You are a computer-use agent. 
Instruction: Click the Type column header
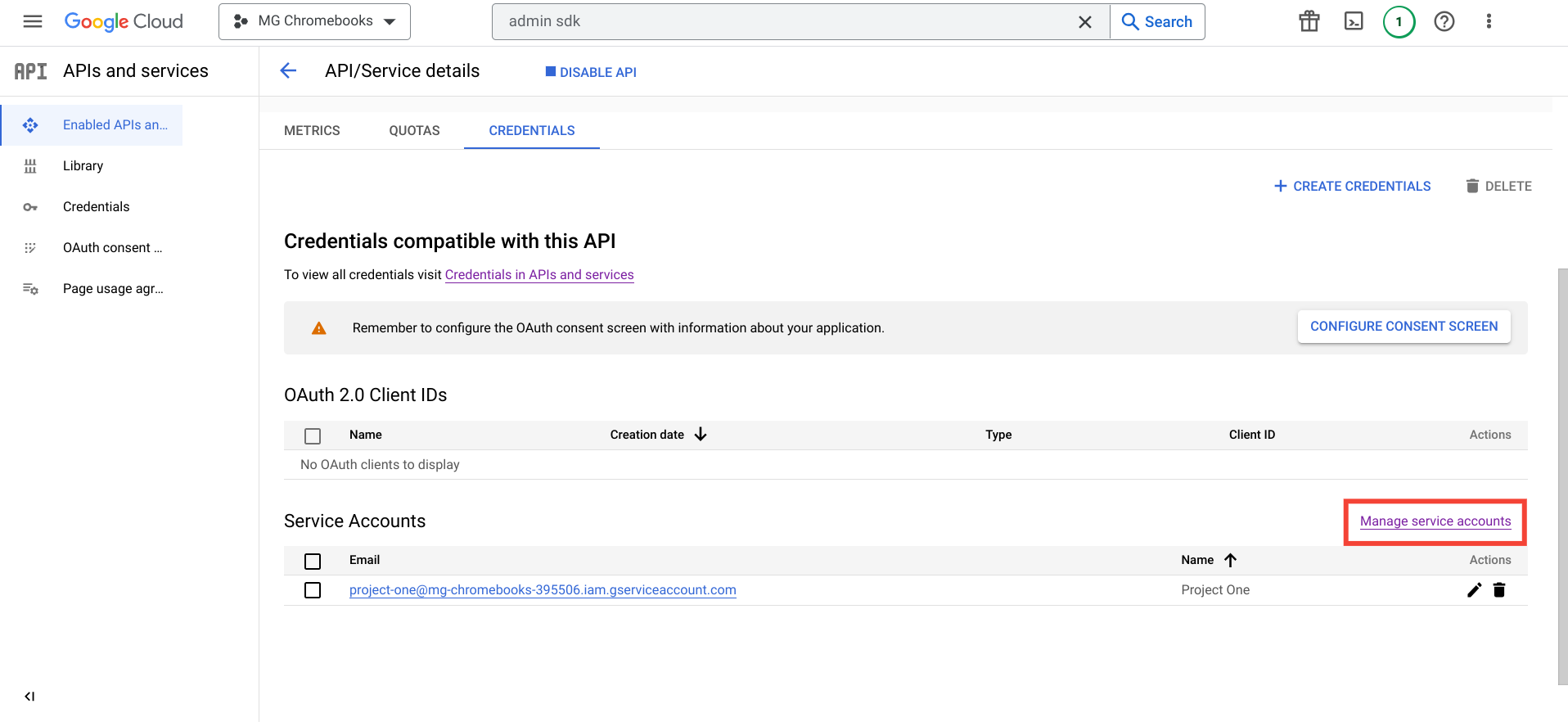[x=998, y=435]
